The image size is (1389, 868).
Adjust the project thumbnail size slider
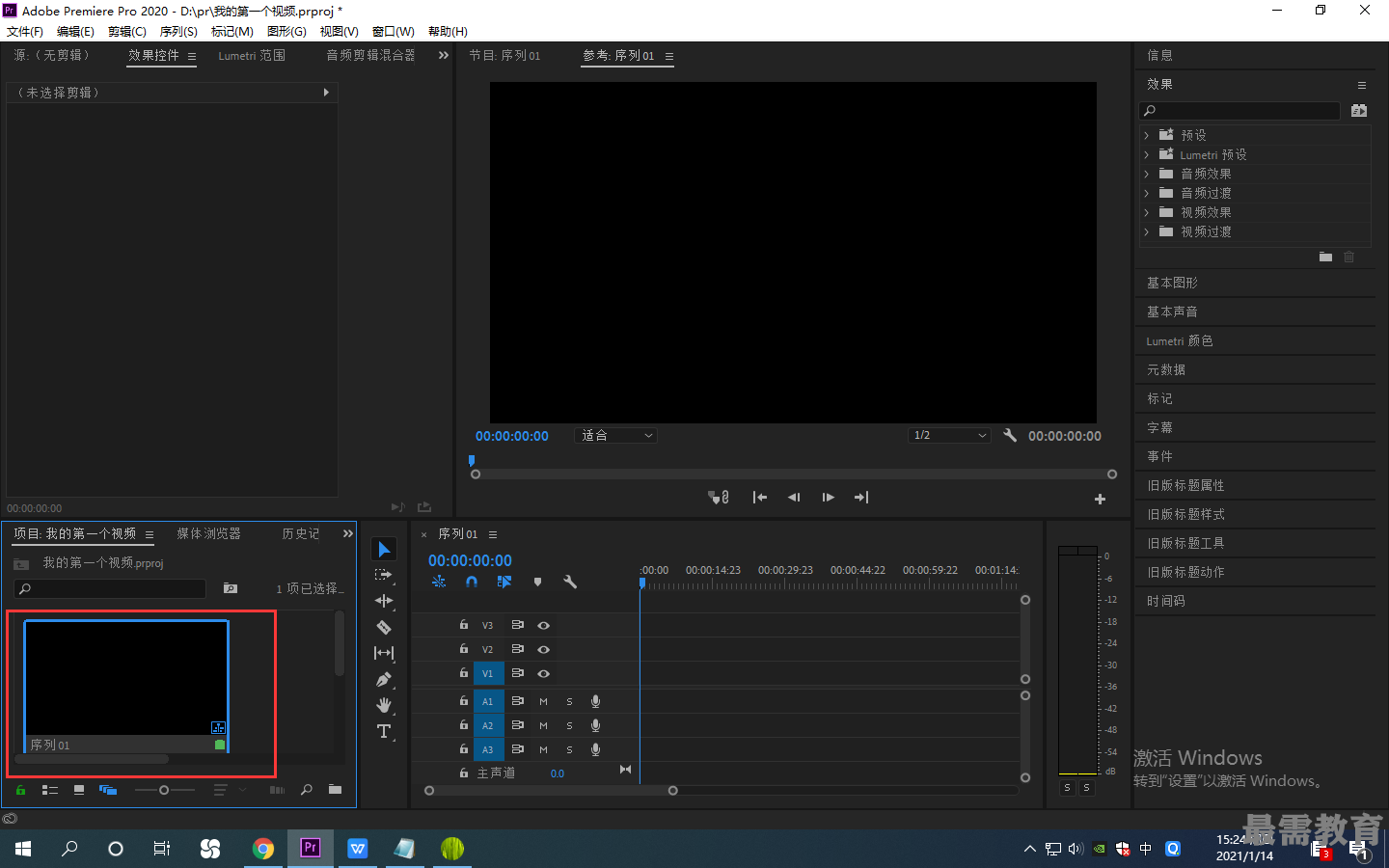[164, 790]
